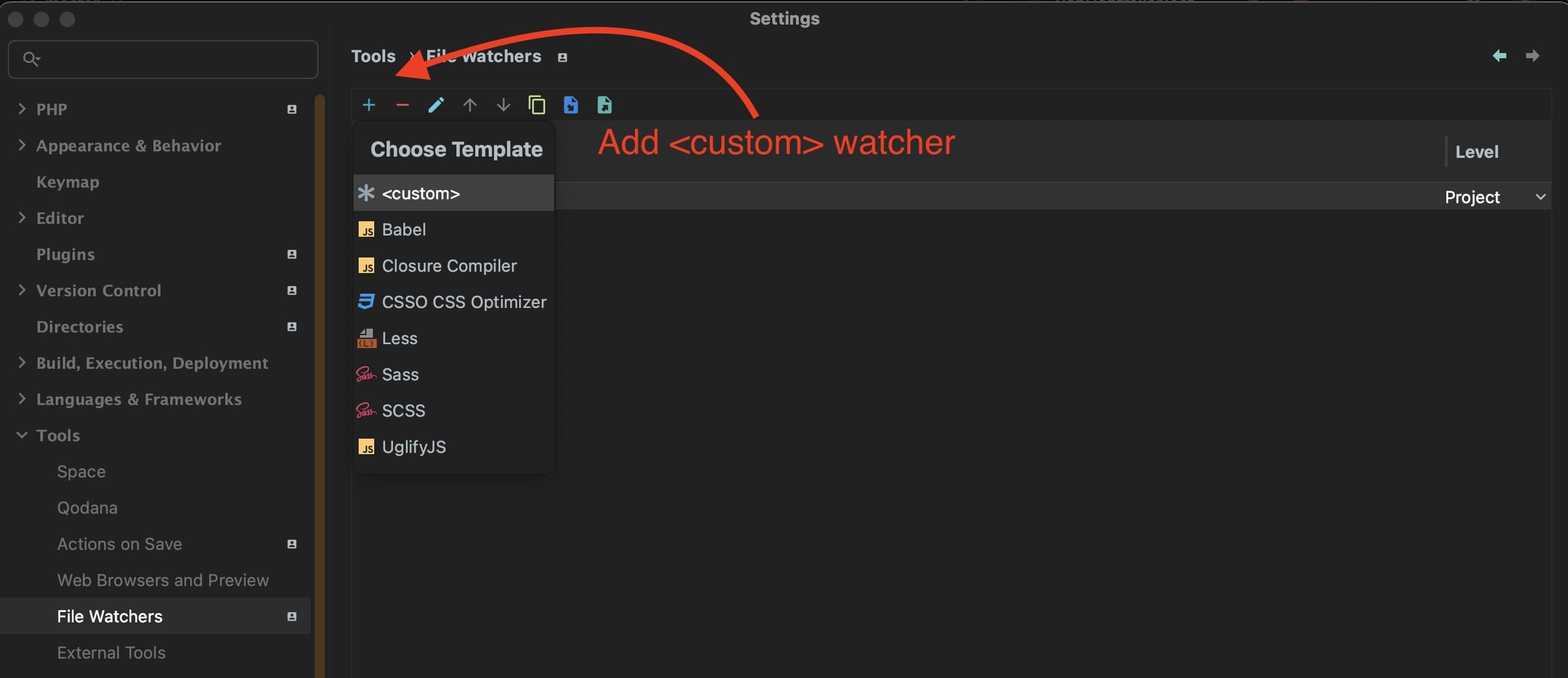Collapse the Tools section
The image size is (1568, 678).
22,435
